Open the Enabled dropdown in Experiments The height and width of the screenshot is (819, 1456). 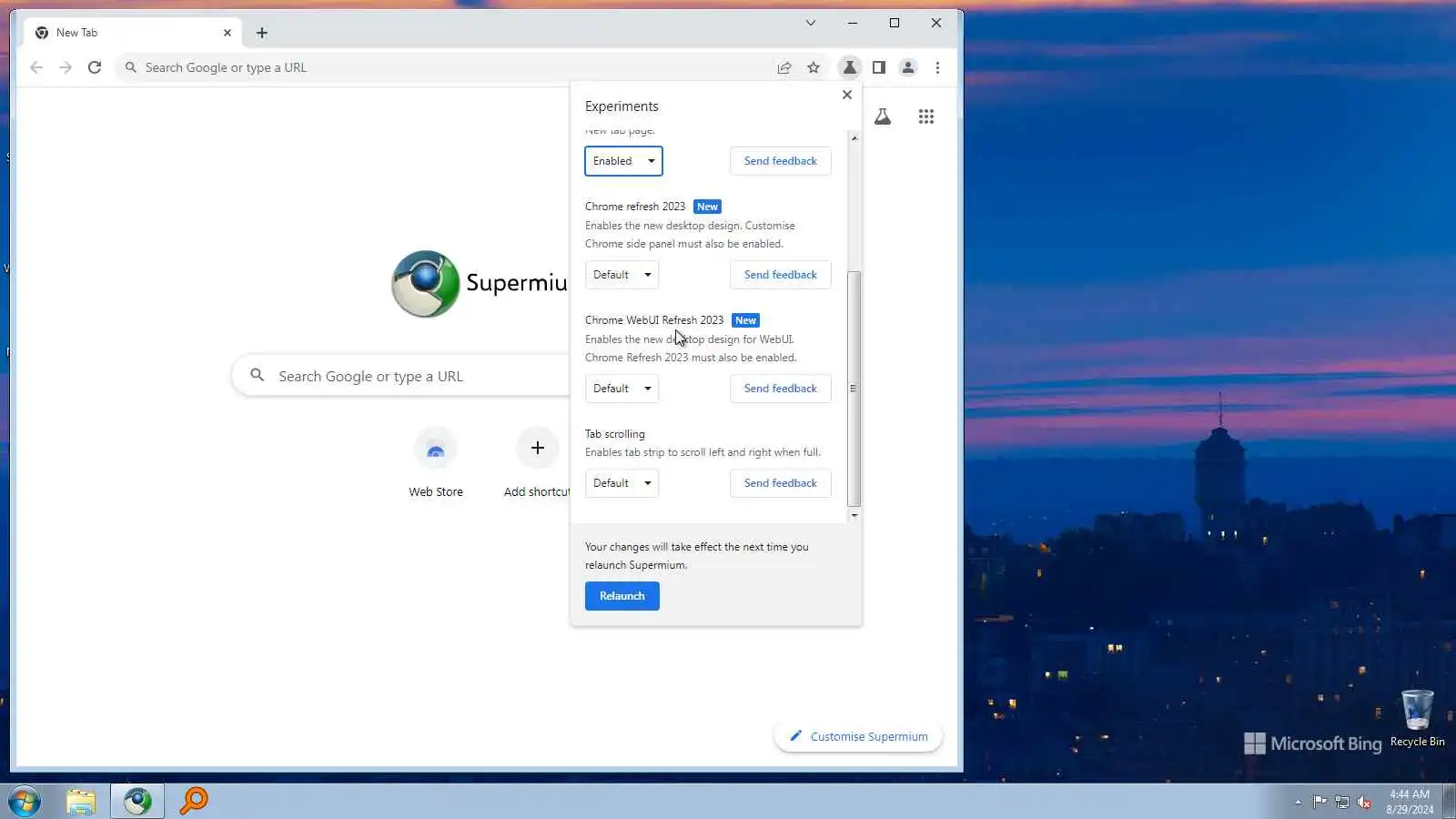click(x=623, y=161)
